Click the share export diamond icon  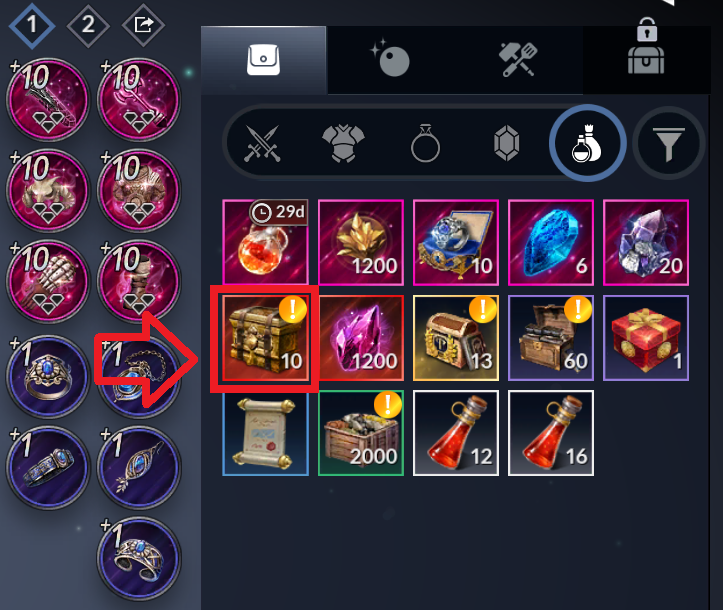pos(143,25)
